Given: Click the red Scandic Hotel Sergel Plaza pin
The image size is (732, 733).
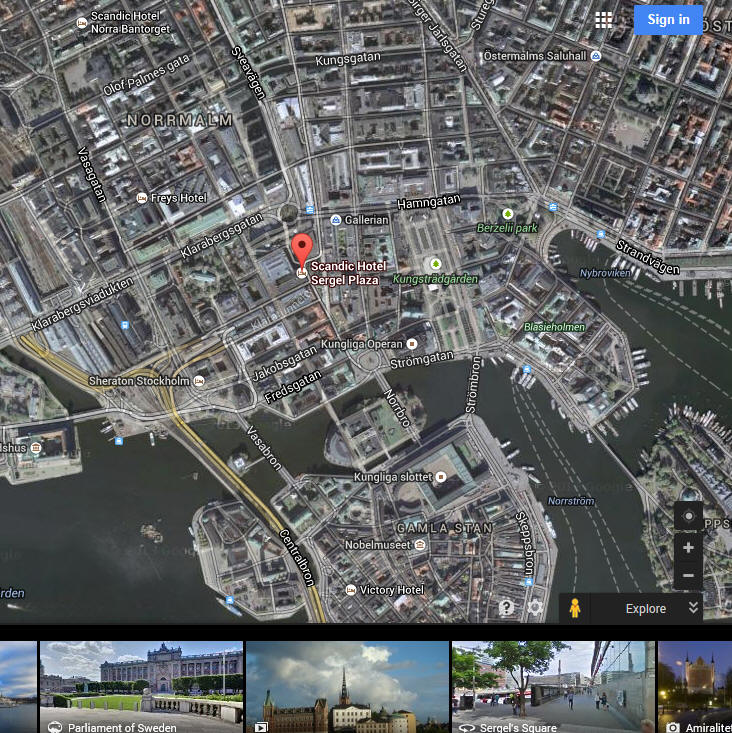Looking at the screenshot, I should pos(302,251).
